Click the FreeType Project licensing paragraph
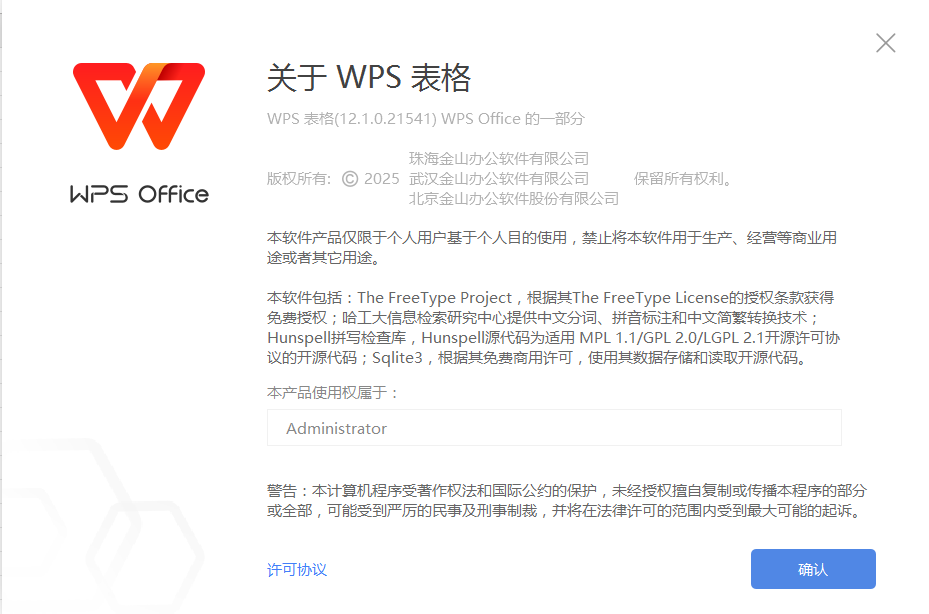This screenshot has width=929, height=614. pyautogui.click(x=553, y=328)
